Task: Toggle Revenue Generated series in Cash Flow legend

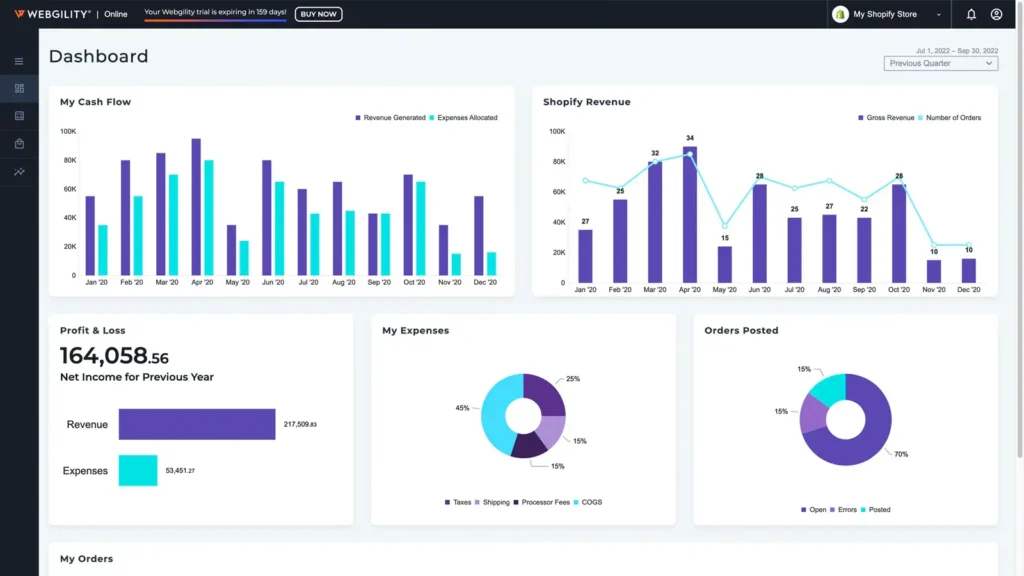Action: pos(392,118)
